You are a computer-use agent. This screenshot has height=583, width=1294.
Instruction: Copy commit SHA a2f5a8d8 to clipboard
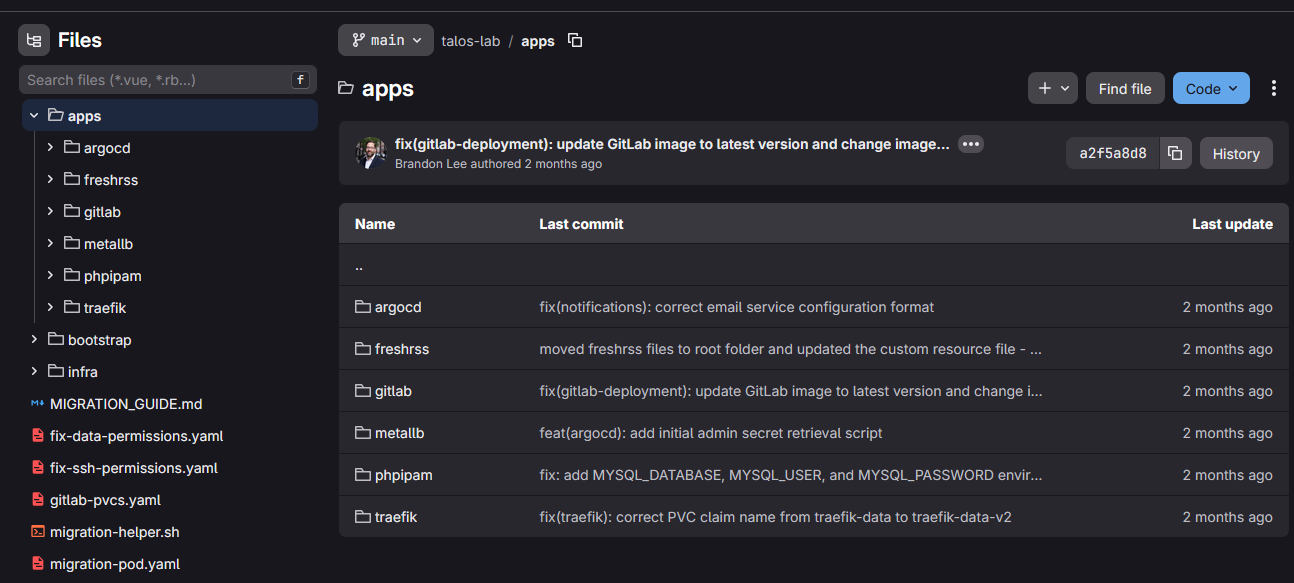click(1175, 153)
